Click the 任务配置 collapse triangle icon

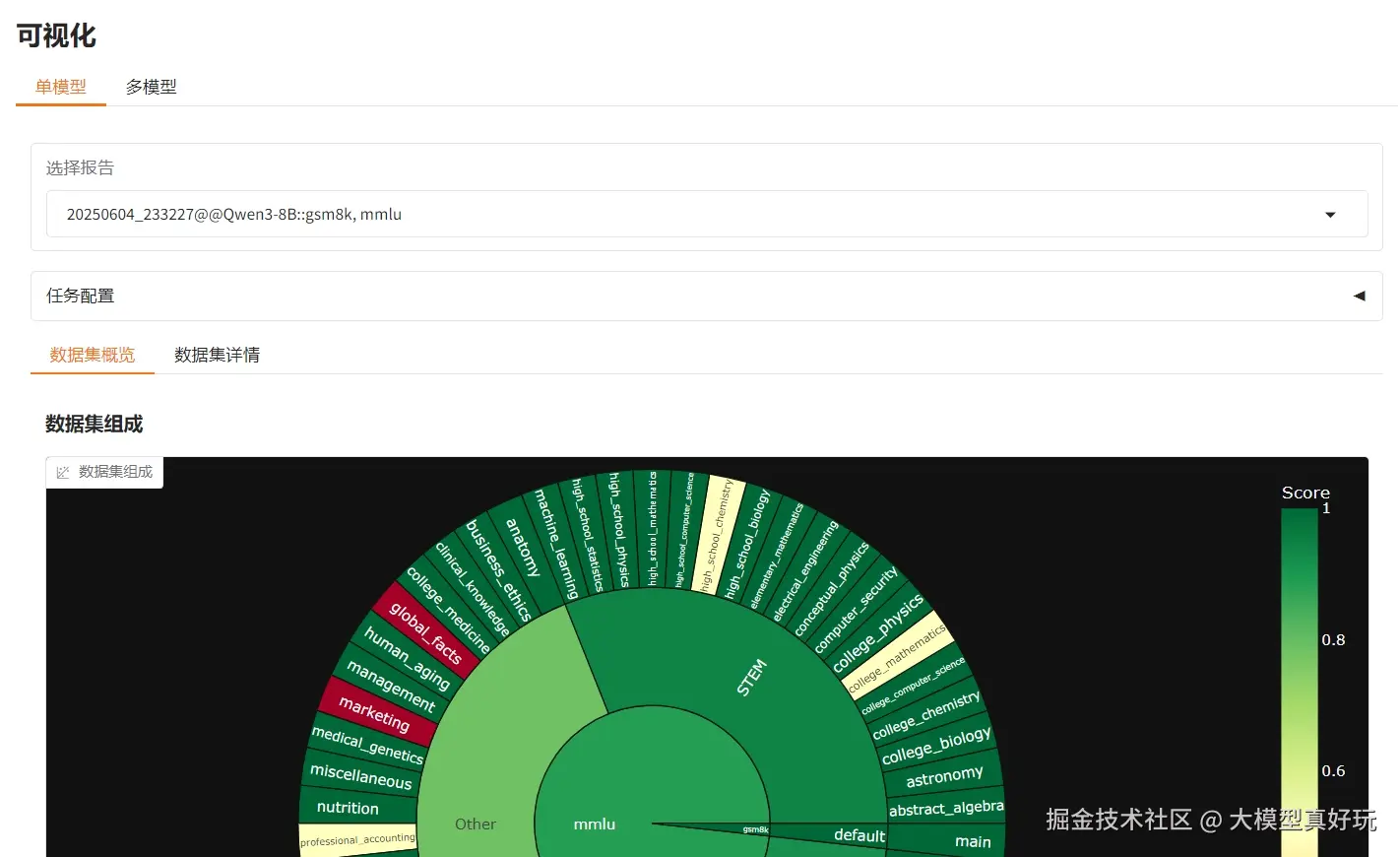tap(1359, 296)
